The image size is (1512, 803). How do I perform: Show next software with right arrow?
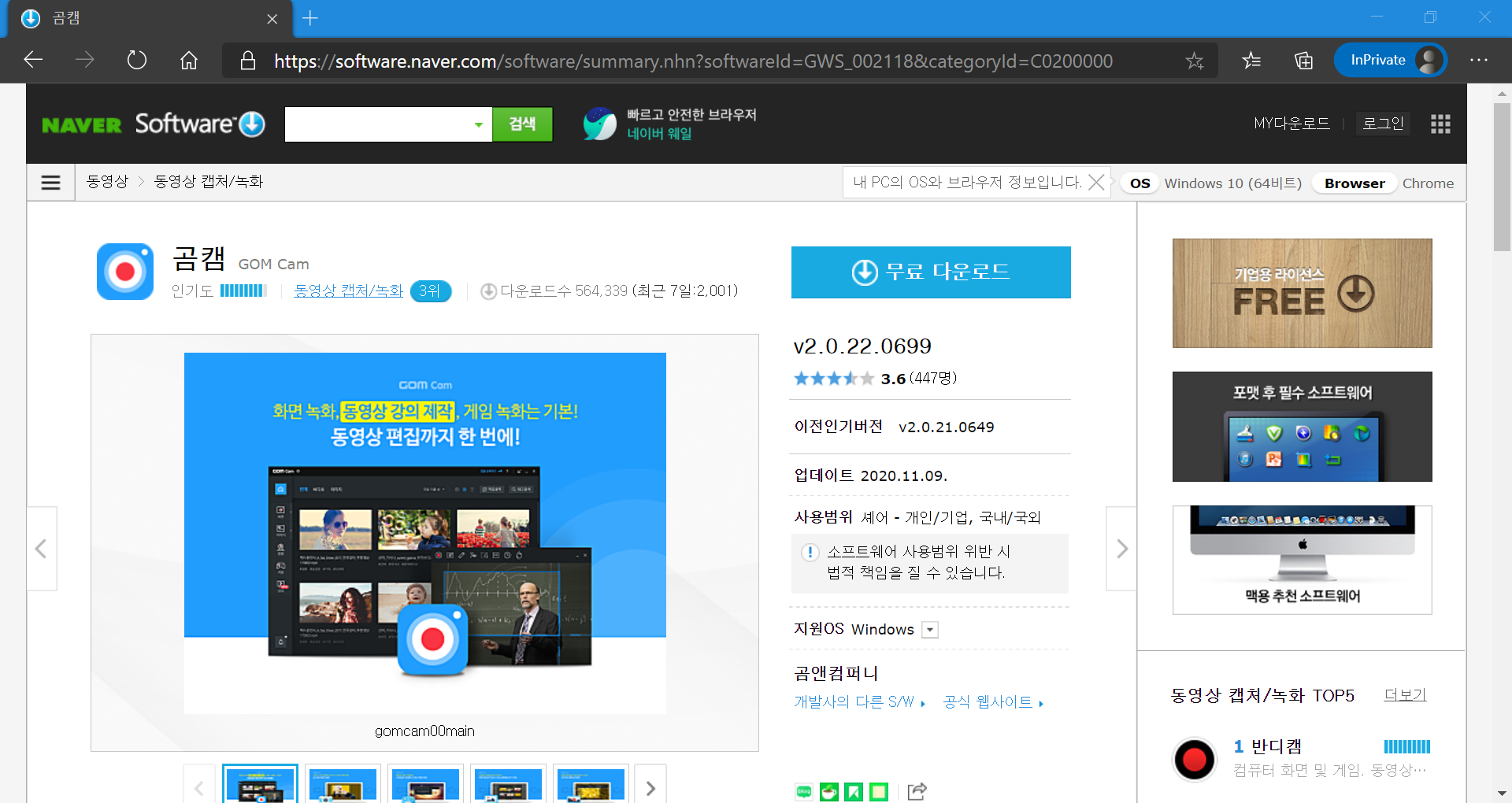click(x=1121, y=549)
